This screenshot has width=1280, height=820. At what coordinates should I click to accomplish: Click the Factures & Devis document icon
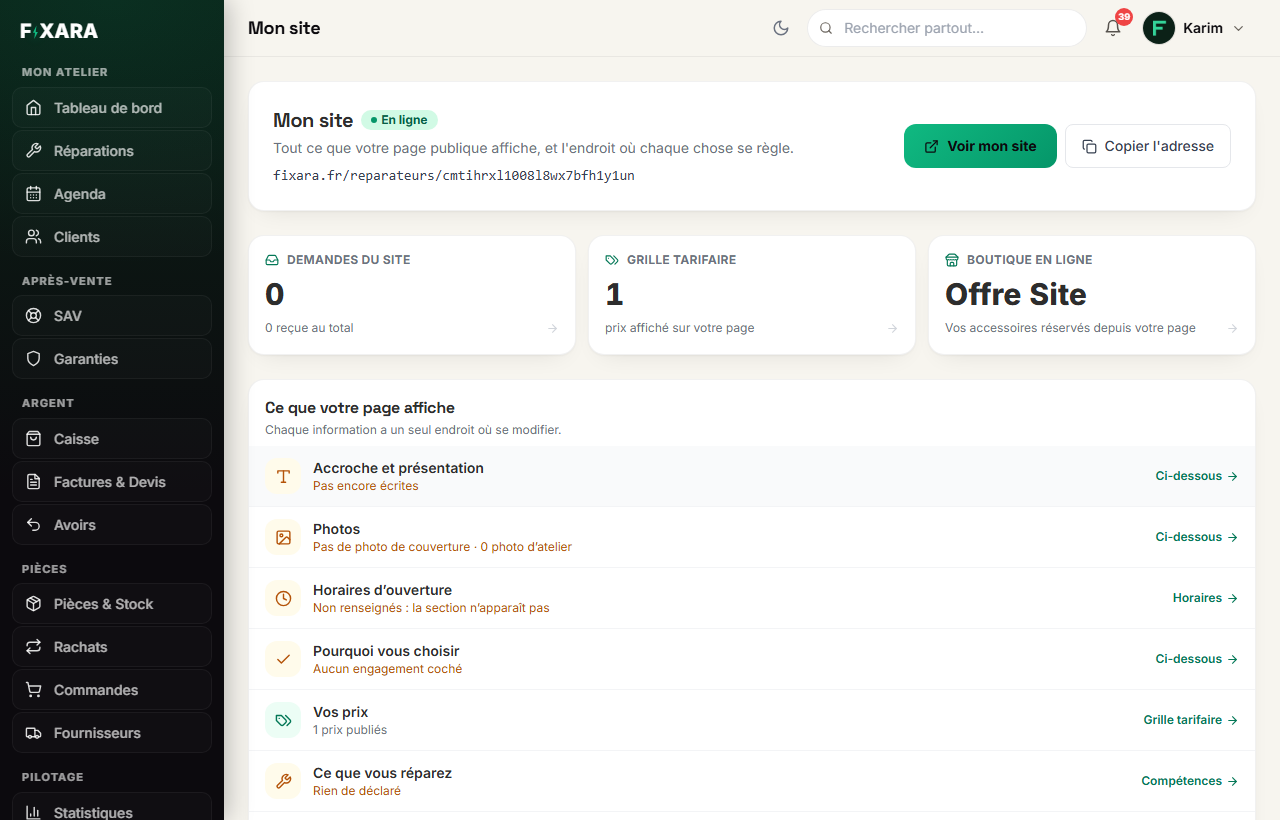pyautogui.click(x=34, y=482)
